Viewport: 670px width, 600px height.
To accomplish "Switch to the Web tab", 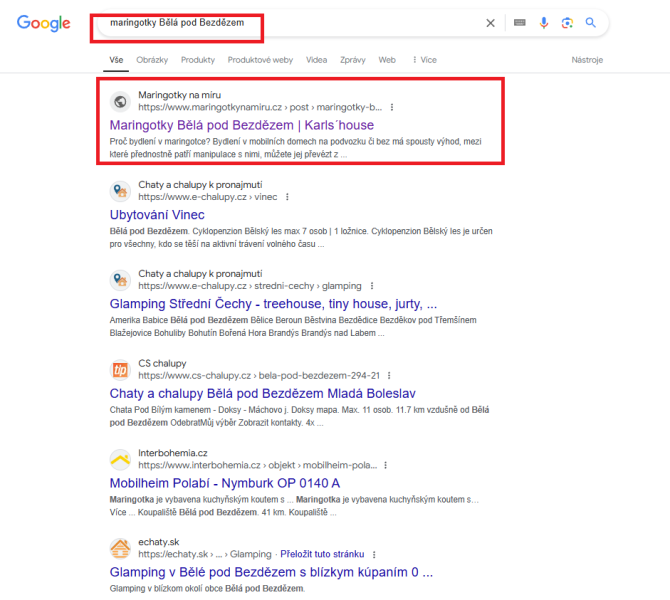I will pos(387,60).
